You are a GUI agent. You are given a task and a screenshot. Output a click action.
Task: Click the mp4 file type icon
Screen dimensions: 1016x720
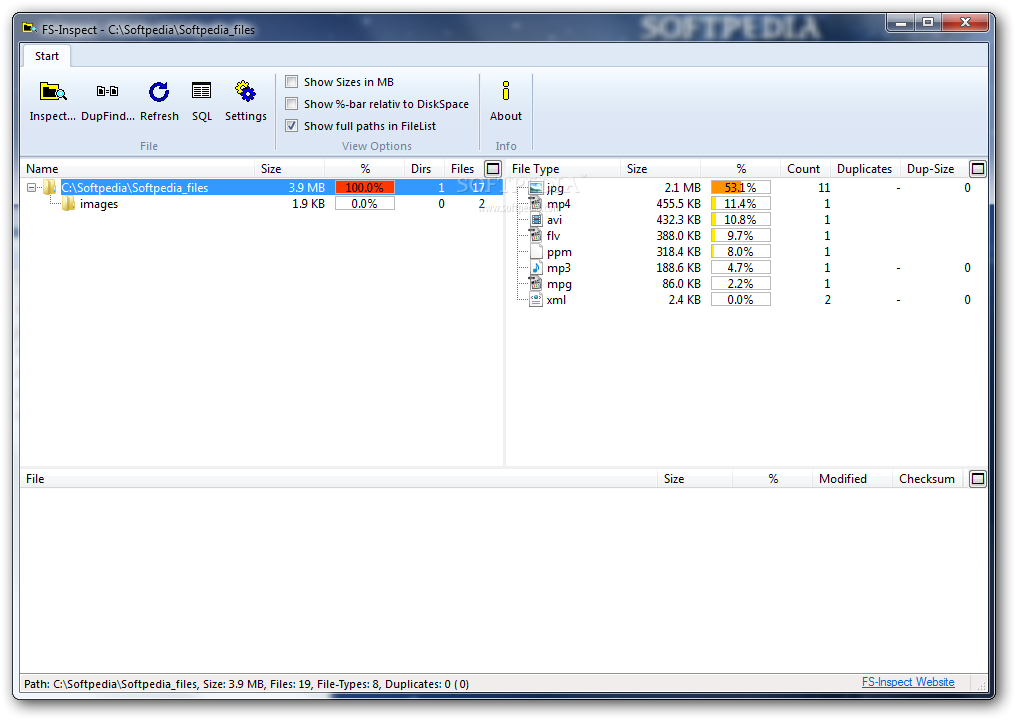(x=536, y=204)
